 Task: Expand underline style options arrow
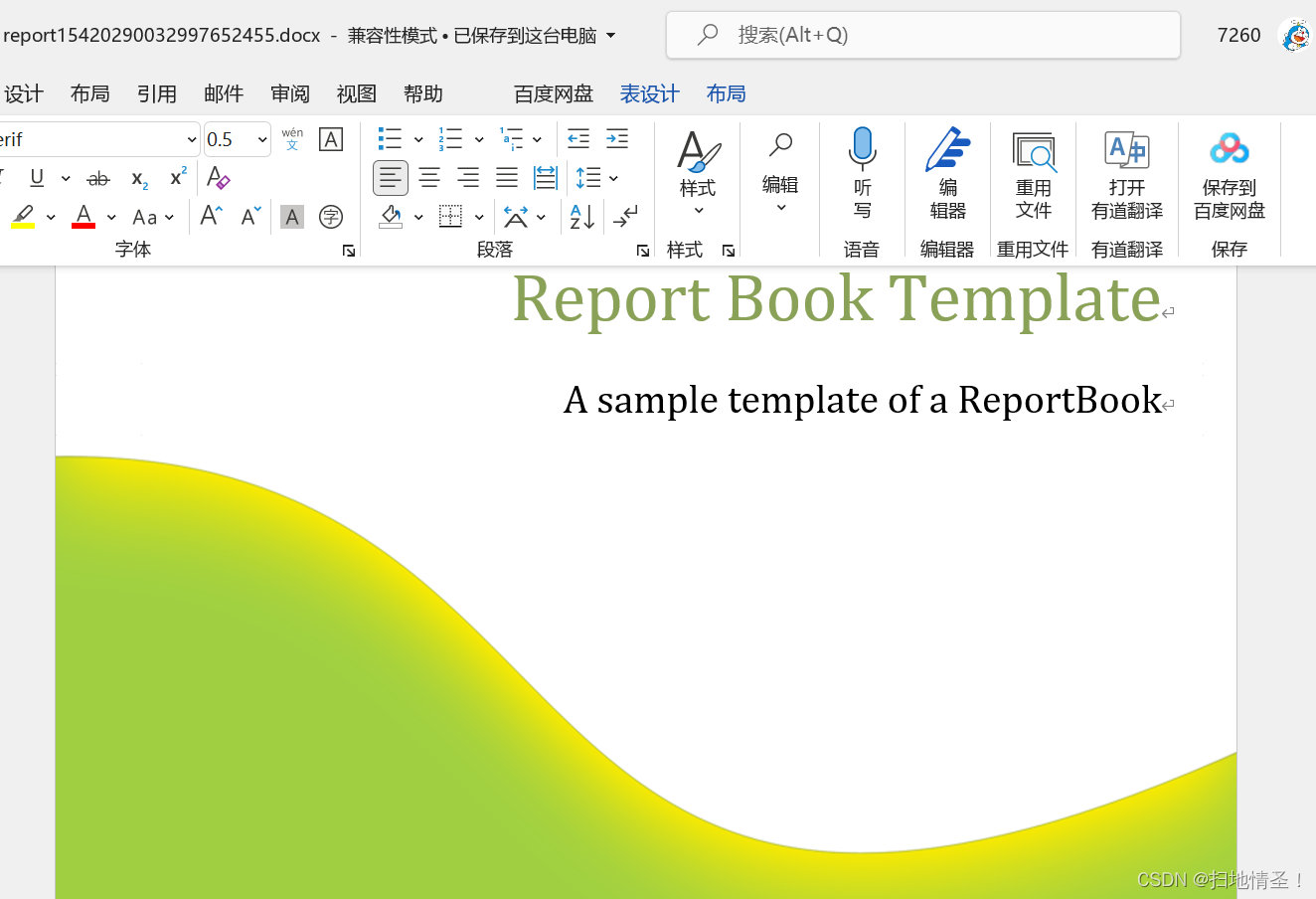(x=66, y=179)
